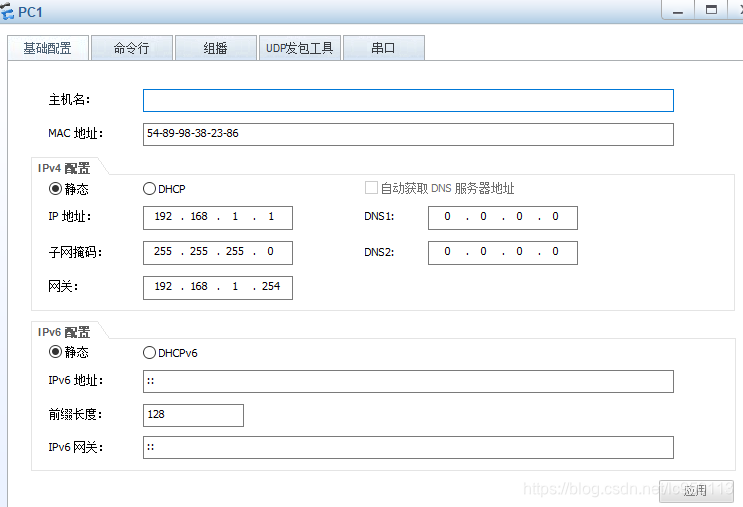Open the 串口 tab
The width and height of the screenshot is (743, 507).
383,48
